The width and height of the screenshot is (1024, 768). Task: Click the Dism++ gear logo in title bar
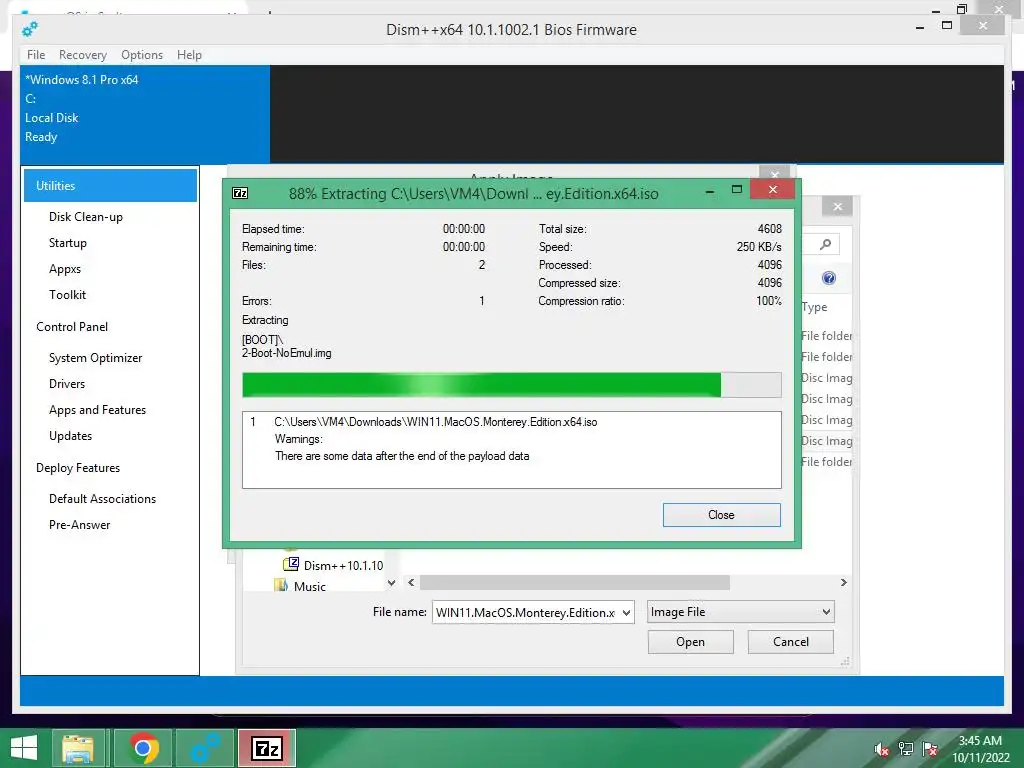pyautogui.click(x=29, y=29)
